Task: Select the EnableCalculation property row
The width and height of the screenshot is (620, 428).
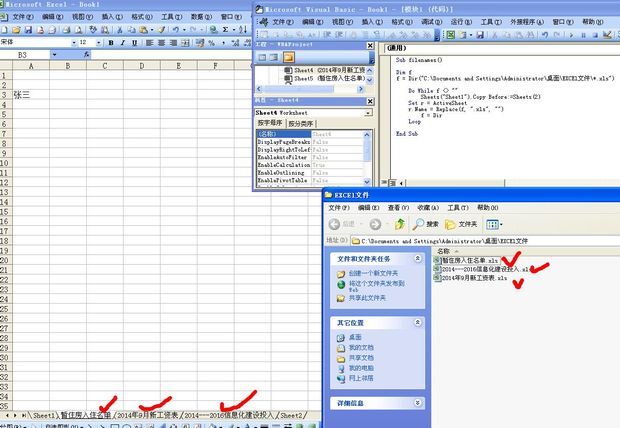Action: (310, 165)
